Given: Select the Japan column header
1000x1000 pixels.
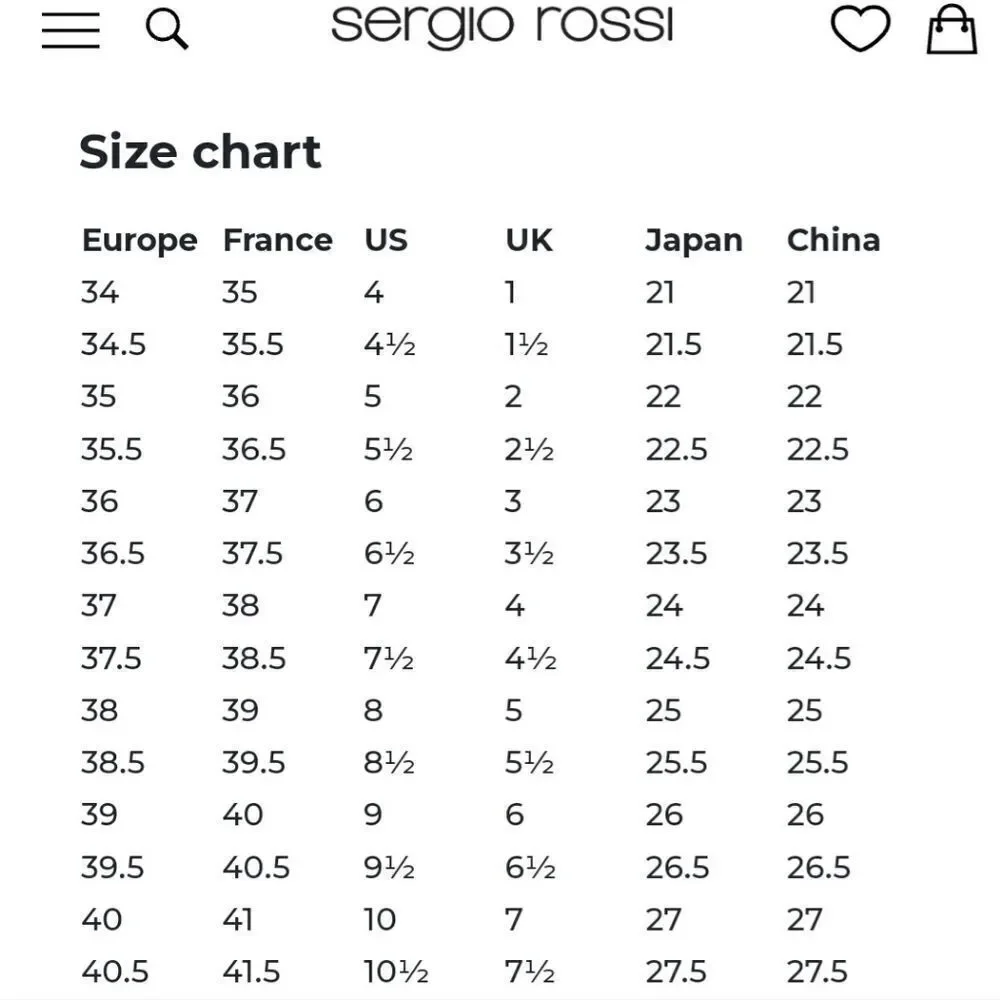Looking at the screenshot, I should click(694, 242).
